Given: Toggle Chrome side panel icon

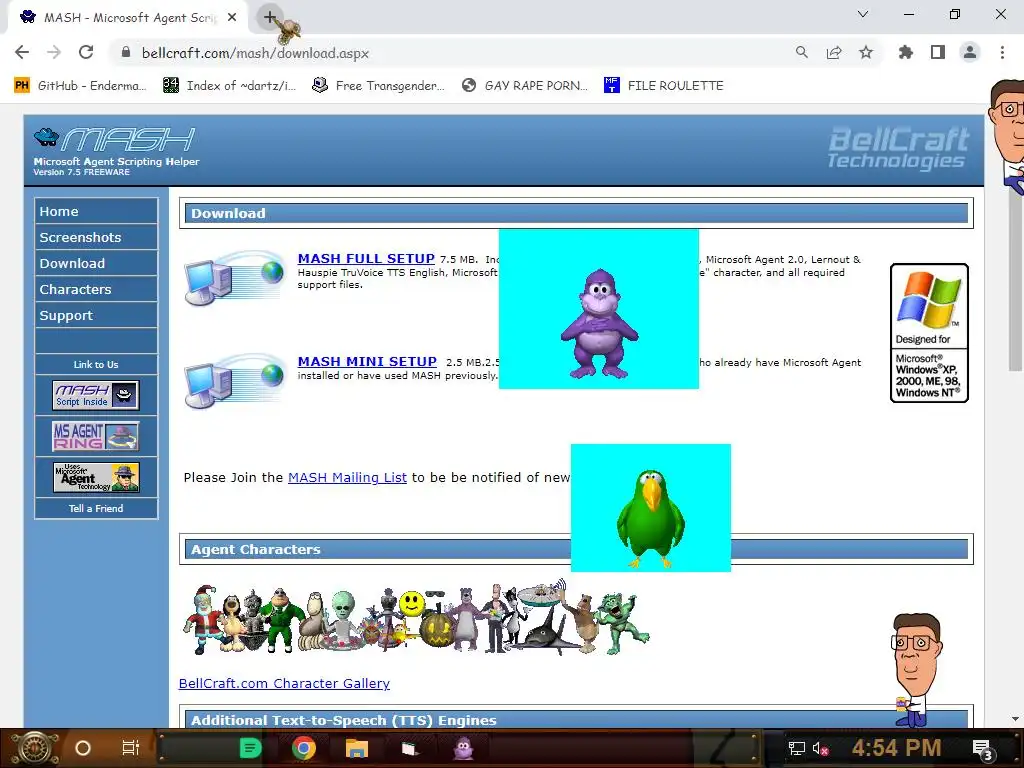Looking at the screenshot, I should (938, 52).
